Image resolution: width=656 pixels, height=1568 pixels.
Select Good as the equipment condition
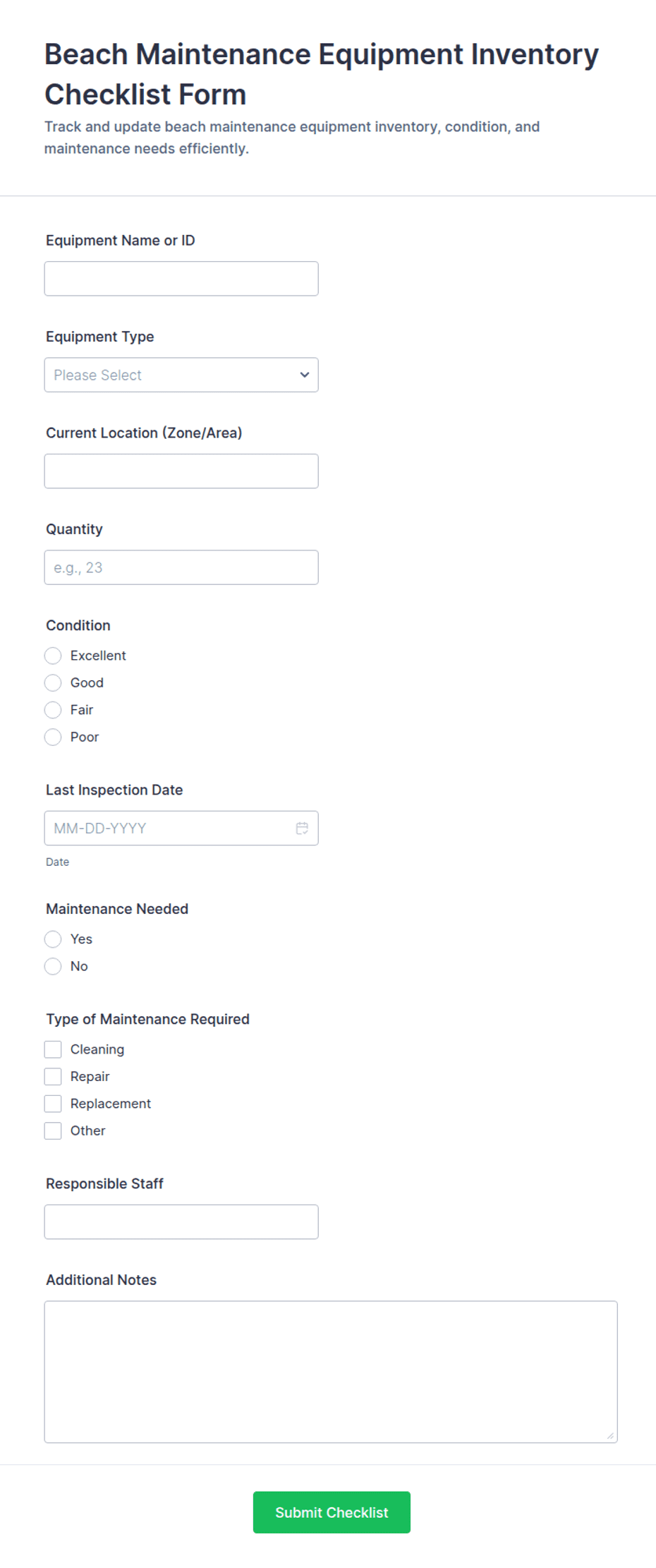53,682
